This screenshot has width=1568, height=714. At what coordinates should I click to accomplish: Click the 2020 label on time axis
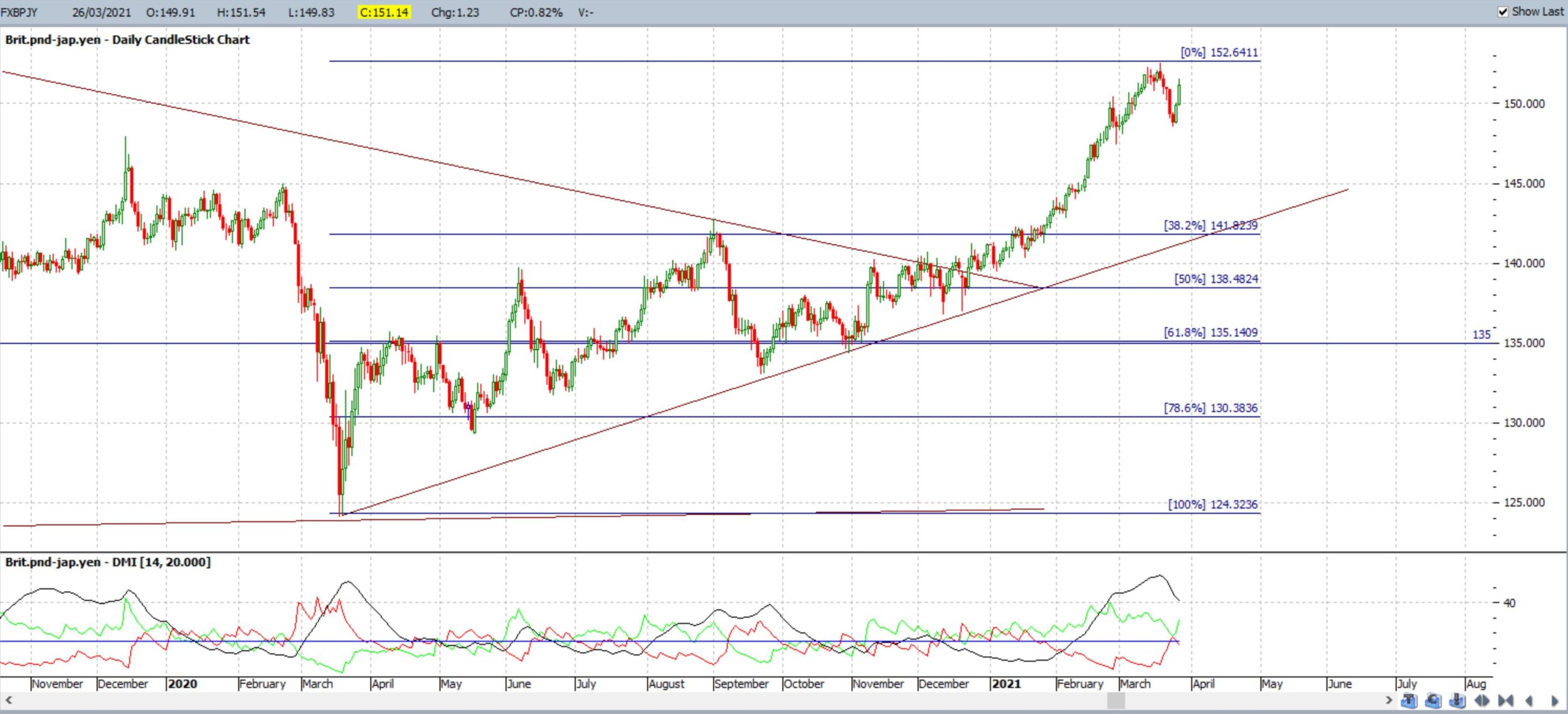(183, 684)
